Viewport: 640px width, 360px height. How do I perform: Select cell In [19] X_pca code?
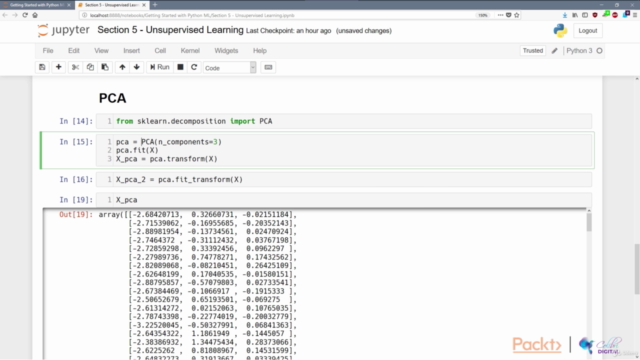coord(344,200)
